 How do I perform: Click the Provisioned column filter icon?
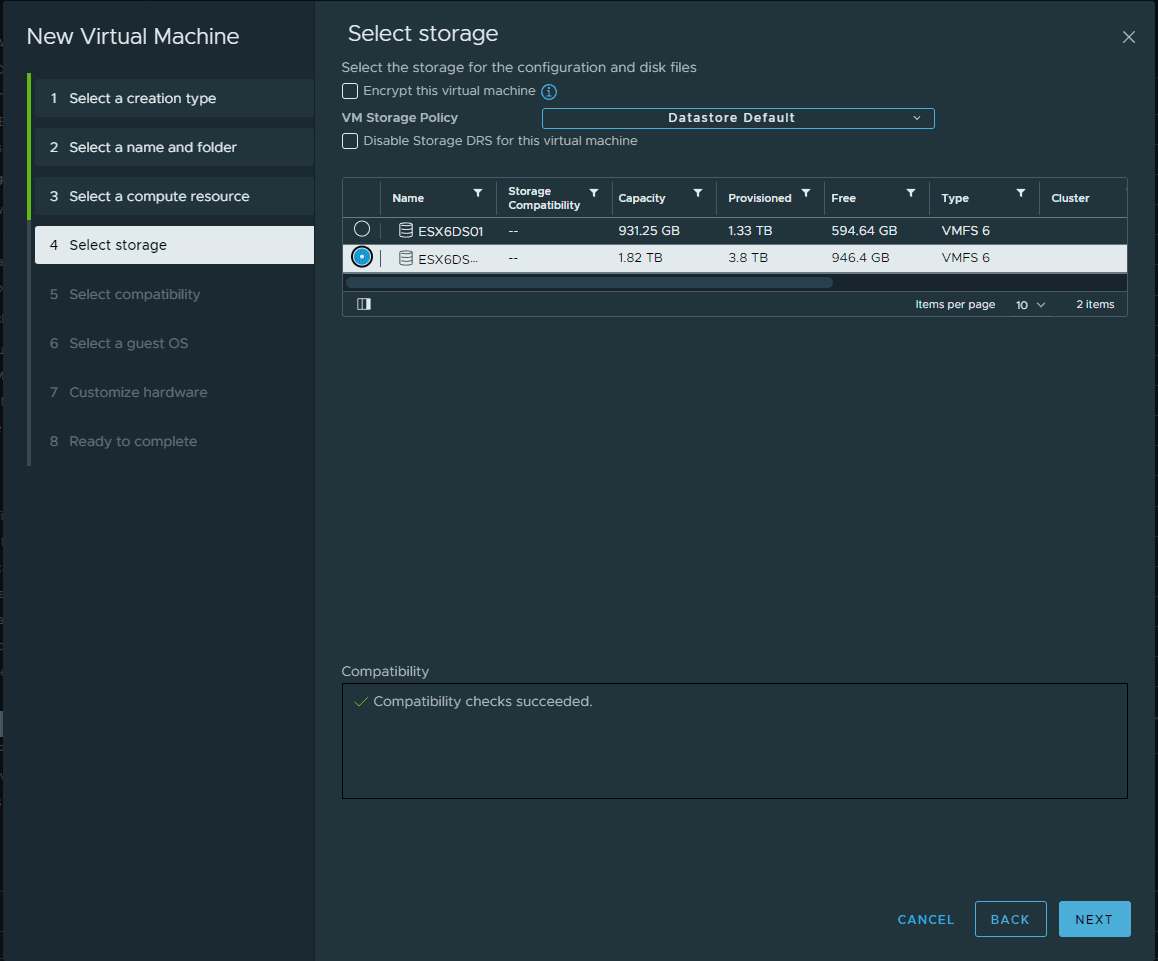point(806,193)
